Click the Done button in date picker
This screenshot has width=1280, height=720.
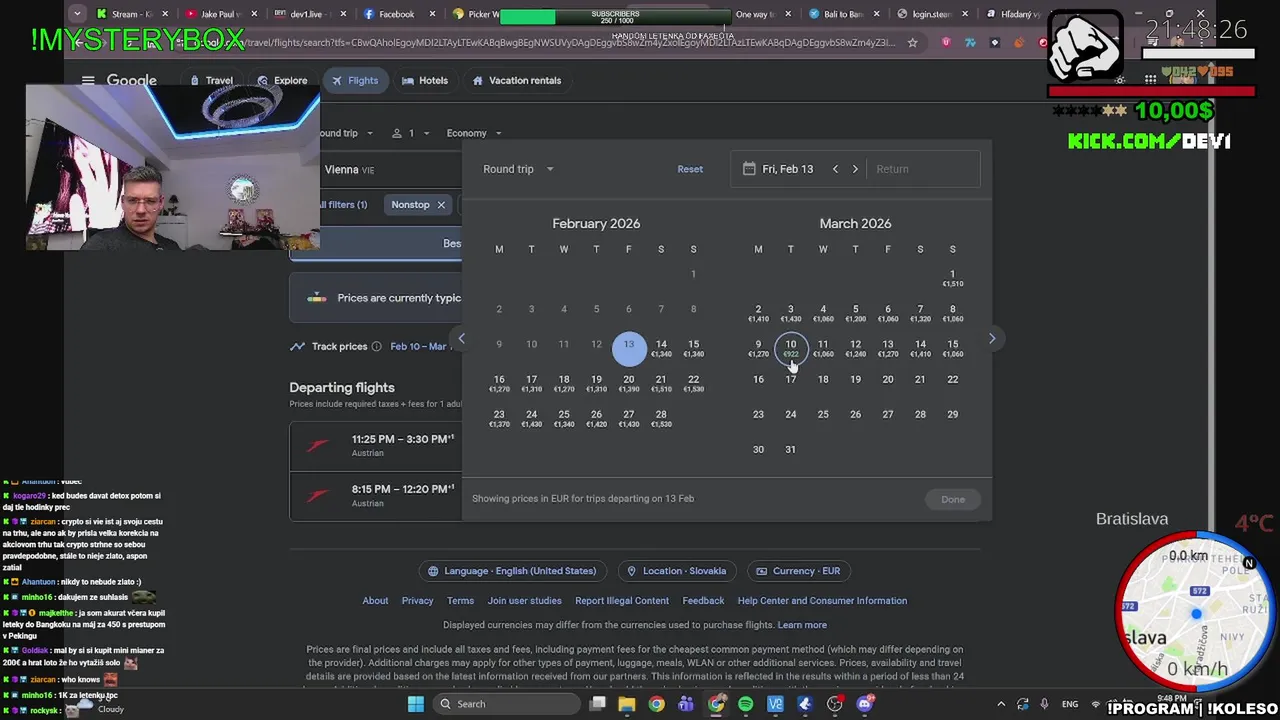tap(953, 499)
